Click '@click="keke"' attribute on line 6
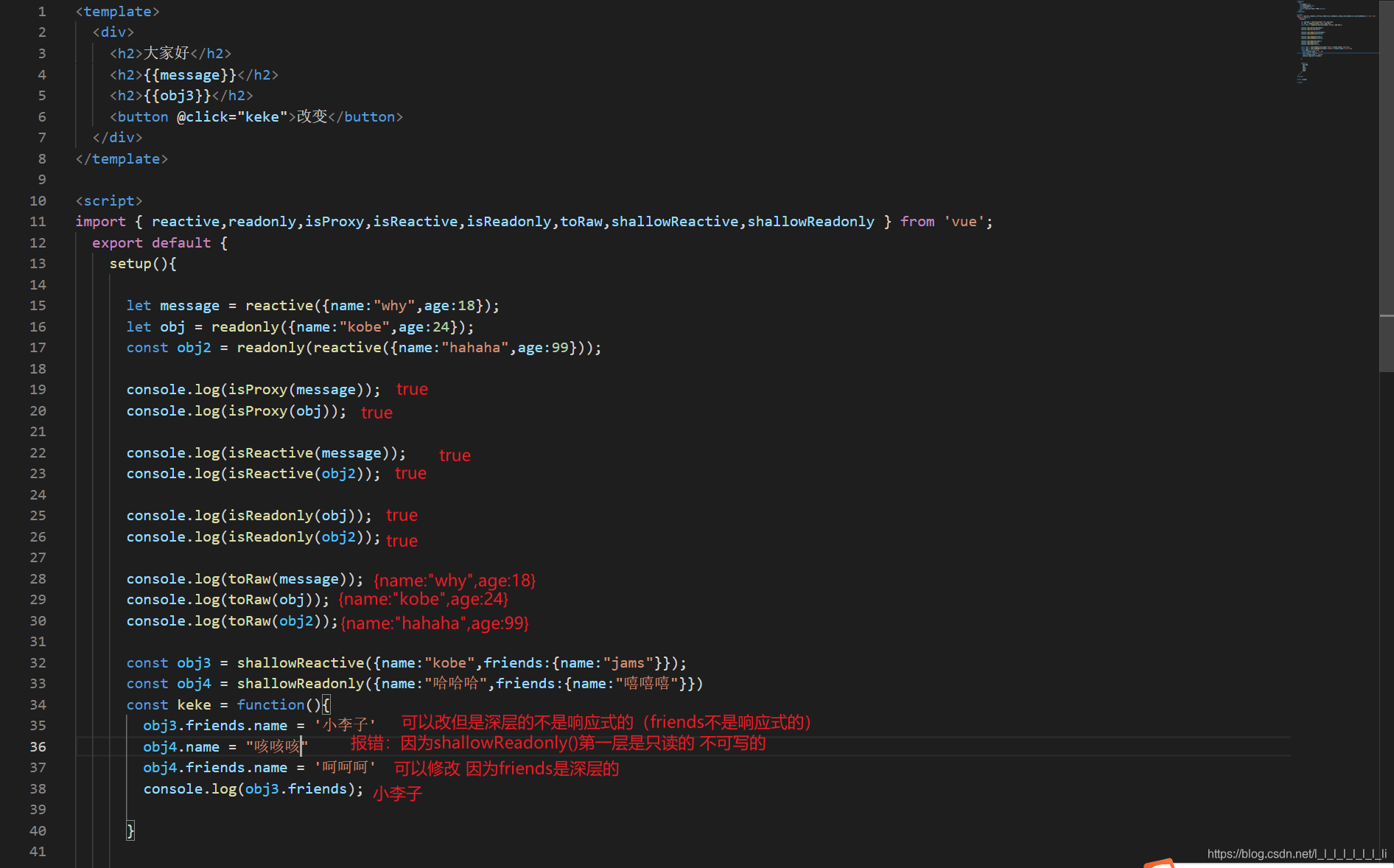Viewport: 1394px width, 868px height. [x=232, y=116]
